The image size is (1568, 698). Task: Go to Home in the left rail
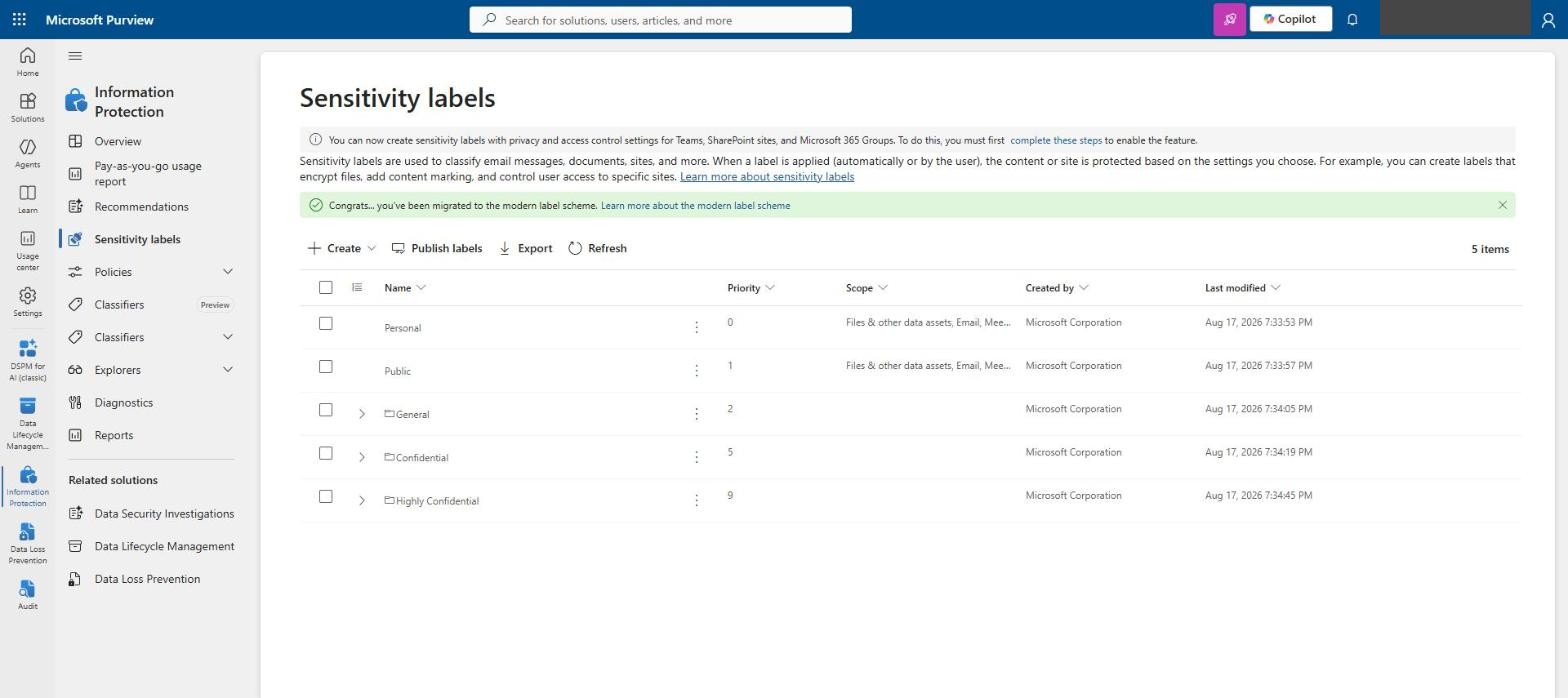[x=27, y=61]
